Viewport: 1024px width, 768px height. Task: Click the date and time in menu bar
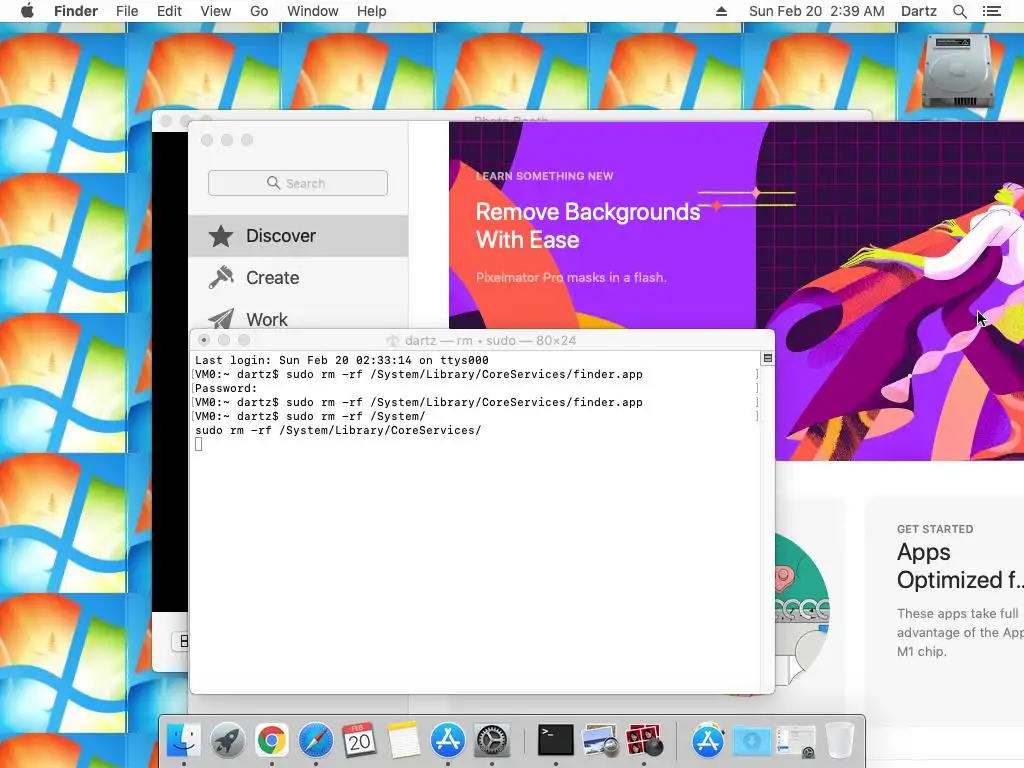816,11
